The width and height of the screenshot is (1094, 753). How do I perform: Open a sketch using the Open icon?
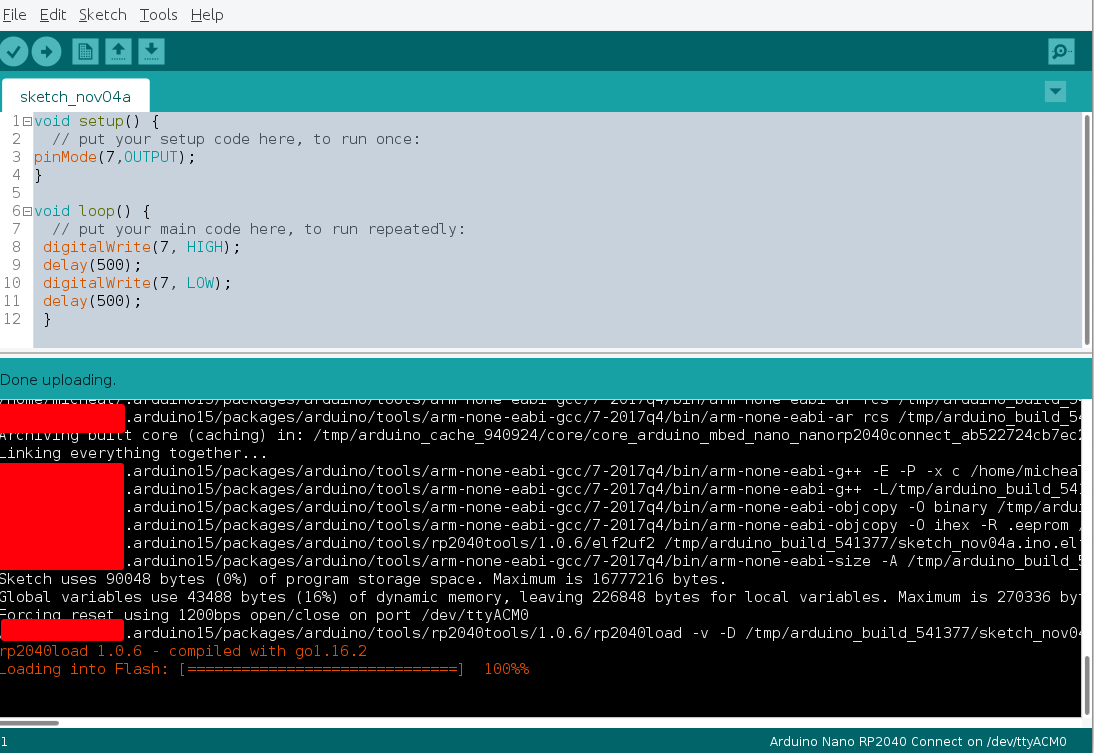click(118, 50)
